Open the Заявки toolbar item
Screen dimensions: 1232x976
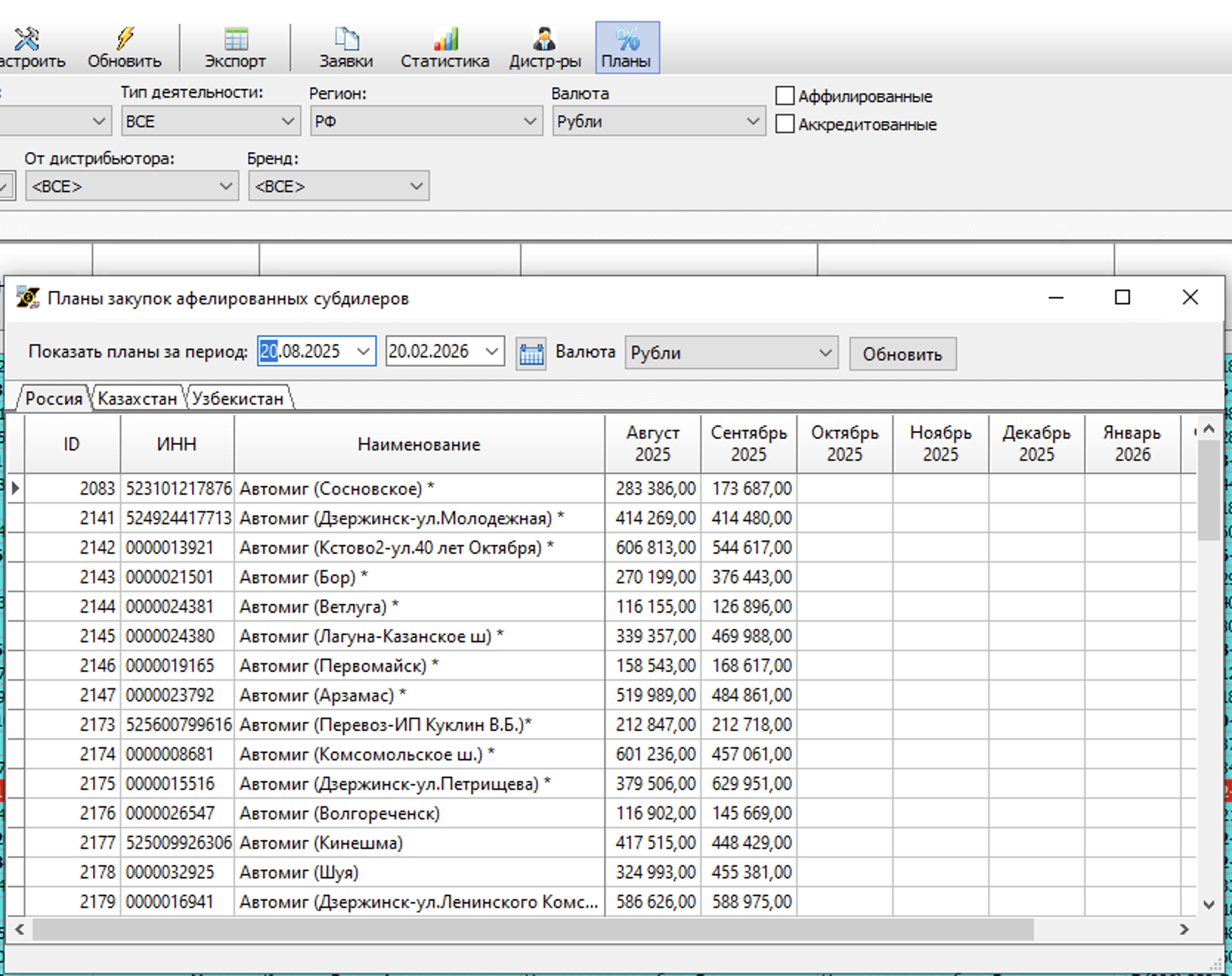click(346, 48)
